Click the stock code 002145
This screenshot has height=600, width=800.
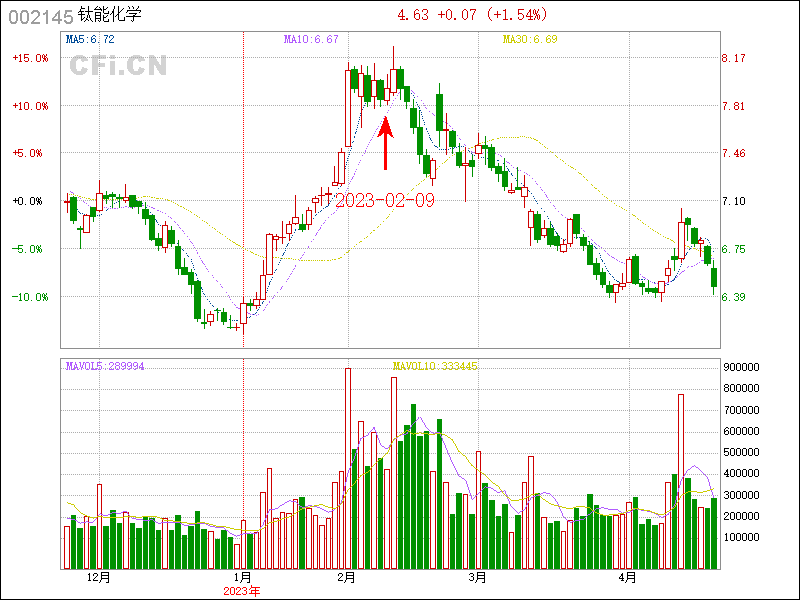[38, 16]
